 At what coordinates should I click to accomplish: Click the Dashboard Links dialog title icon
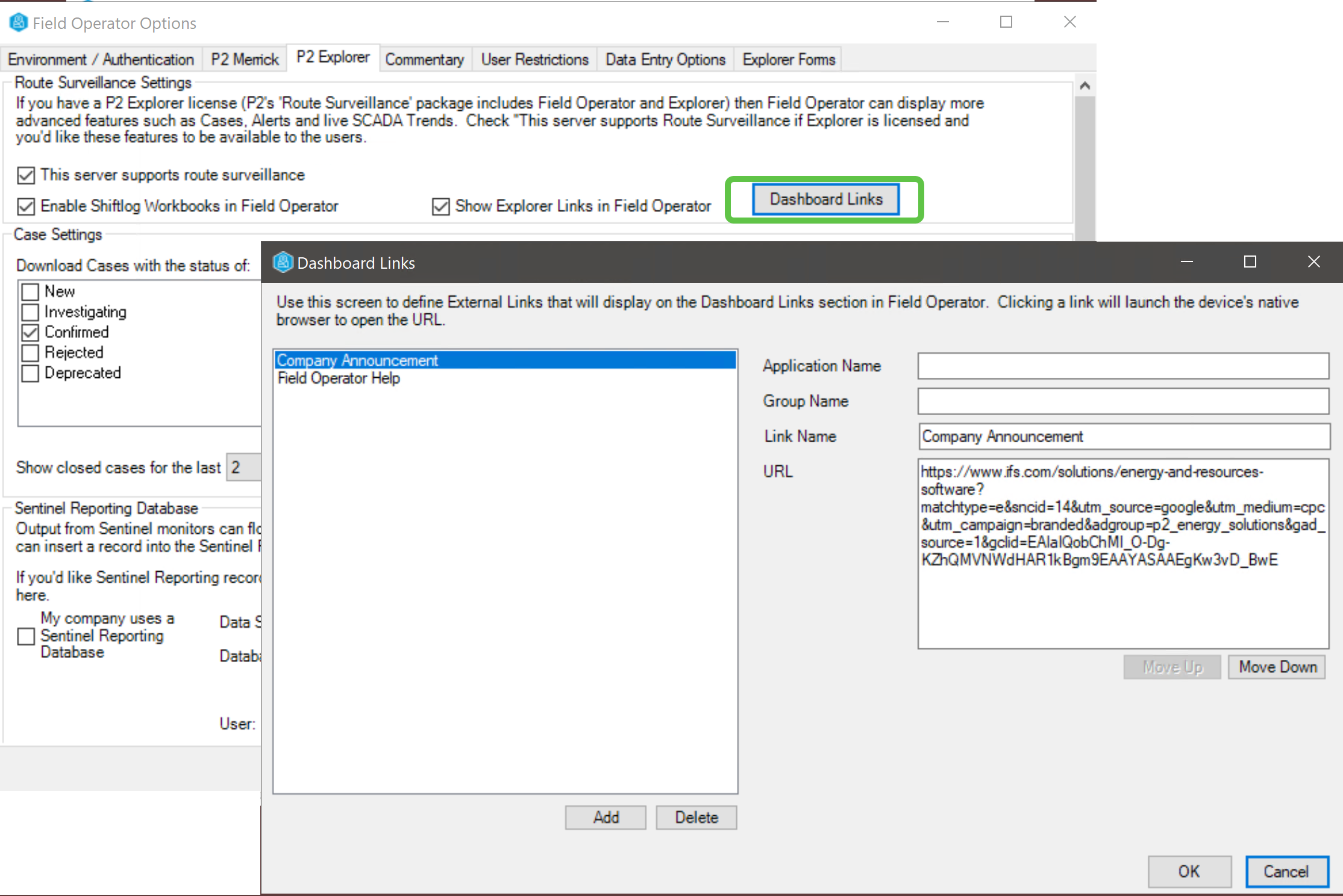click(x=283, y=263)
